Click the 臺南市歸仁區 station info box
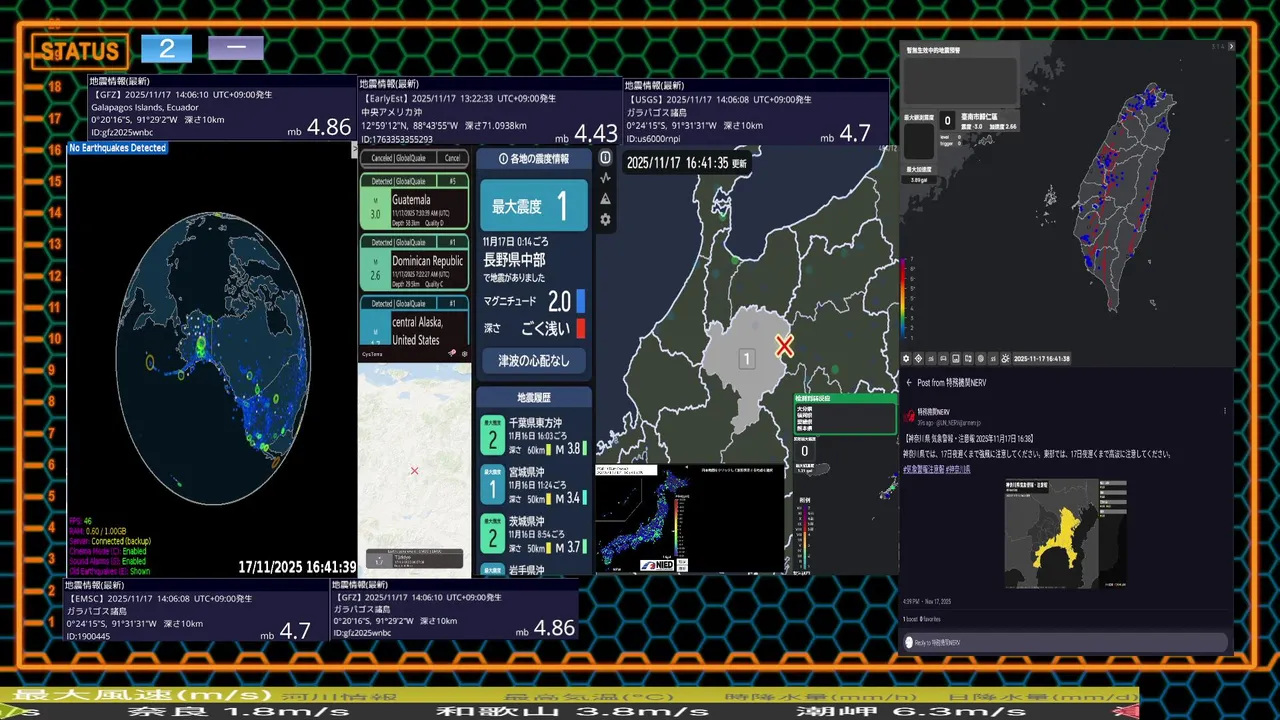Screen dimensions: 1280x720 979,121
